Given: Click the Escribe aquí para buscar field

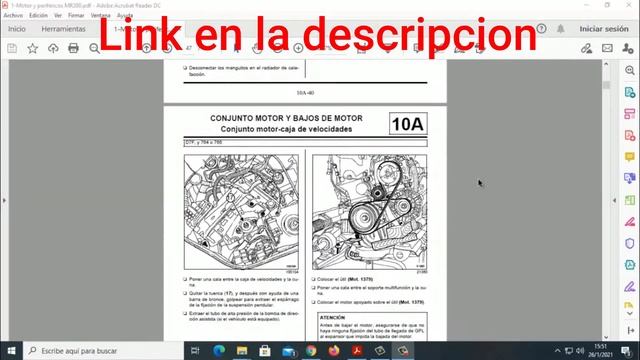Looking at the screenshot, I should [104, 351].
